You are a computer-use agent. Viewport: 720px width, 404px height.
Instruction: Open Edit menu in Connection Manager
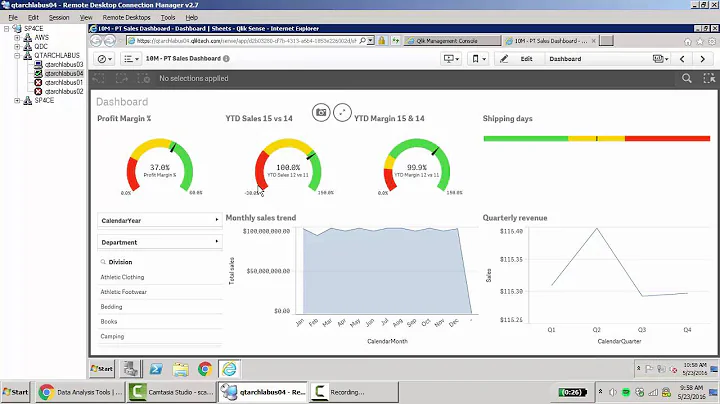33,17
